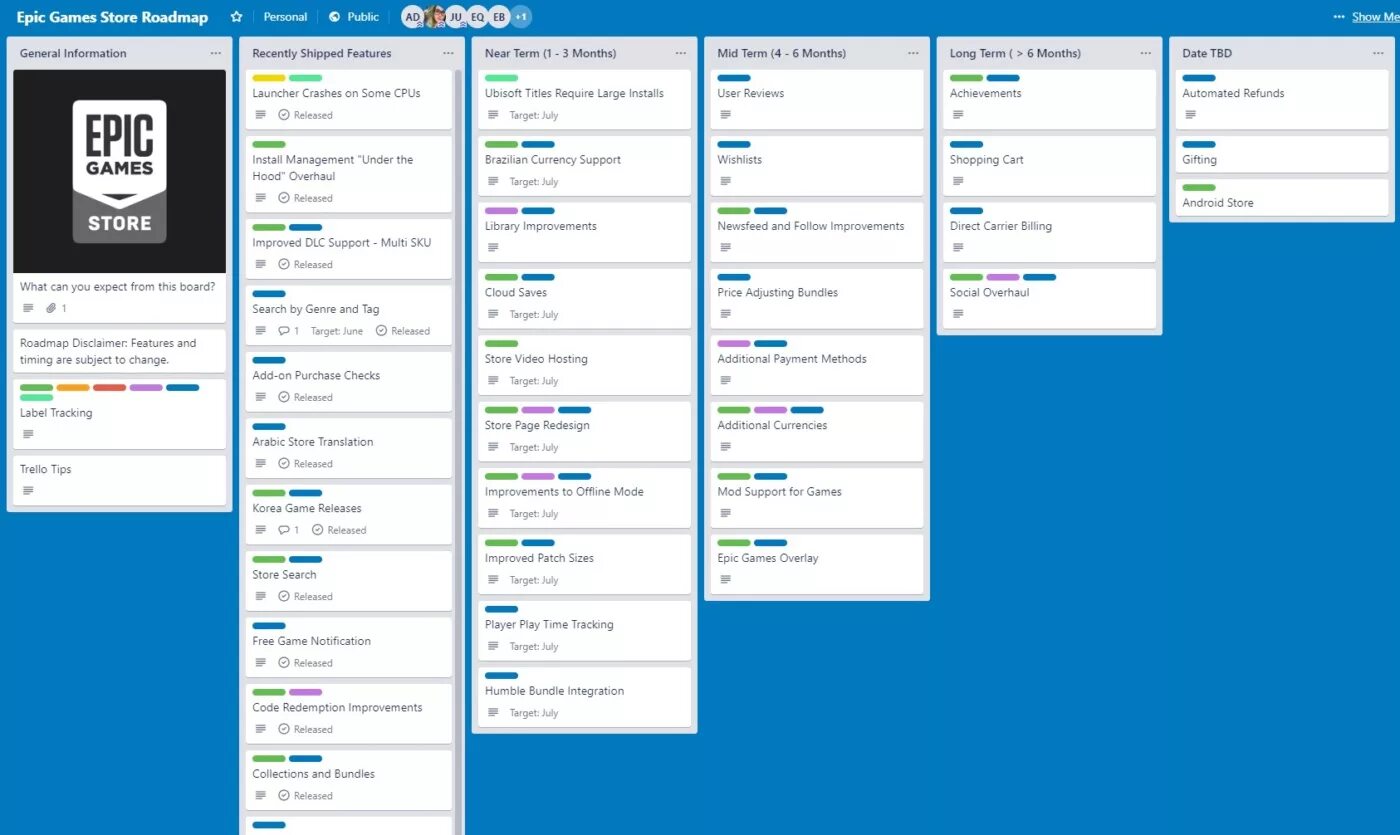
Task: Click red label on Label Tracking card
Action: pyautogui.click(x=110, y=387)
